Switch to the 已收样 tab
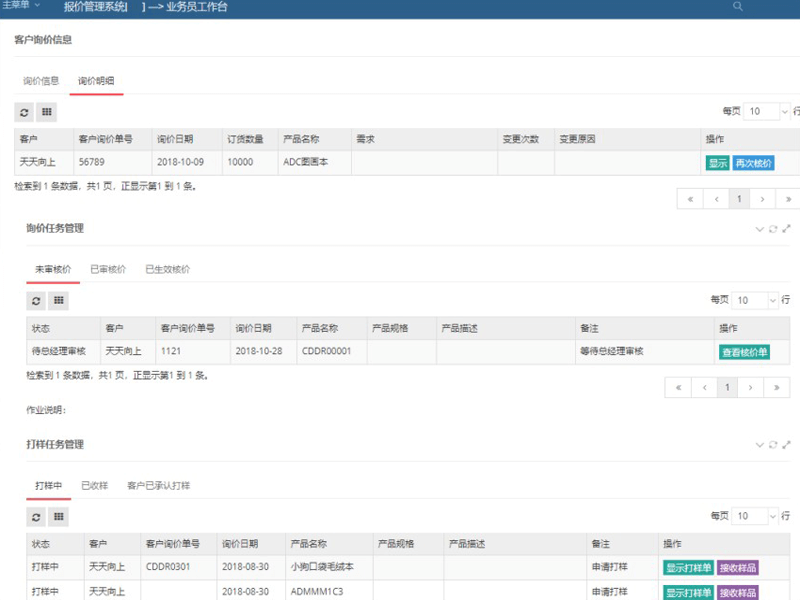This screenshot has width=800, height=600. [x=94, y=486]
